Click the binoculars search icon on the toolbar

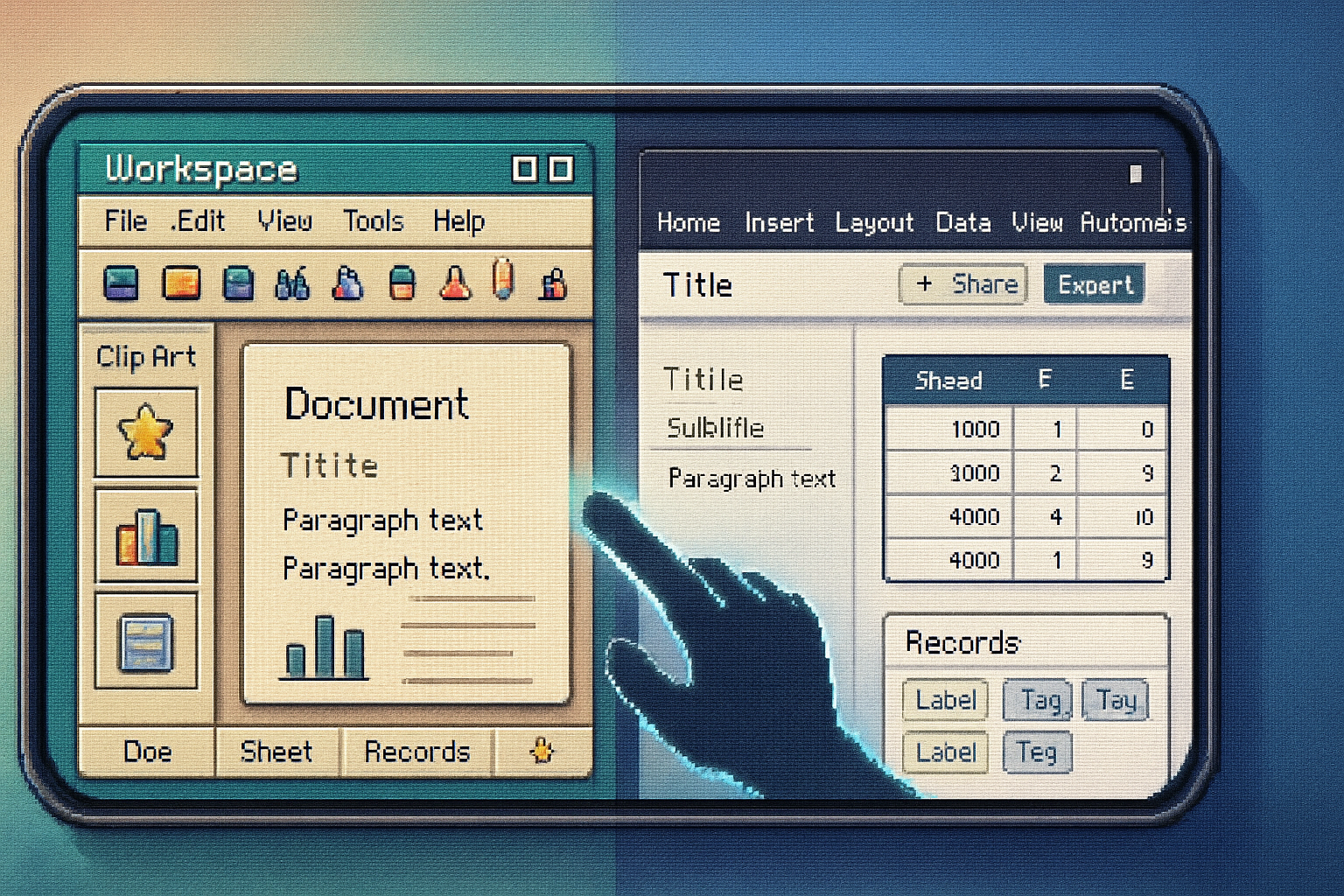(293, 283)
